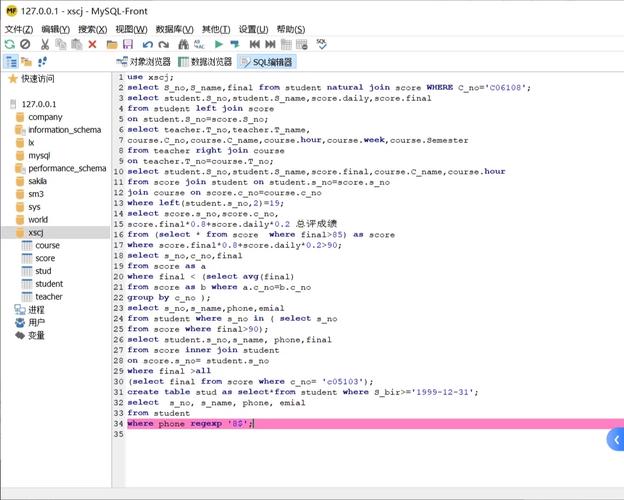Screen dimensions: 624x500
Task: Jump to first record icon
Action: tap(255, 44)
